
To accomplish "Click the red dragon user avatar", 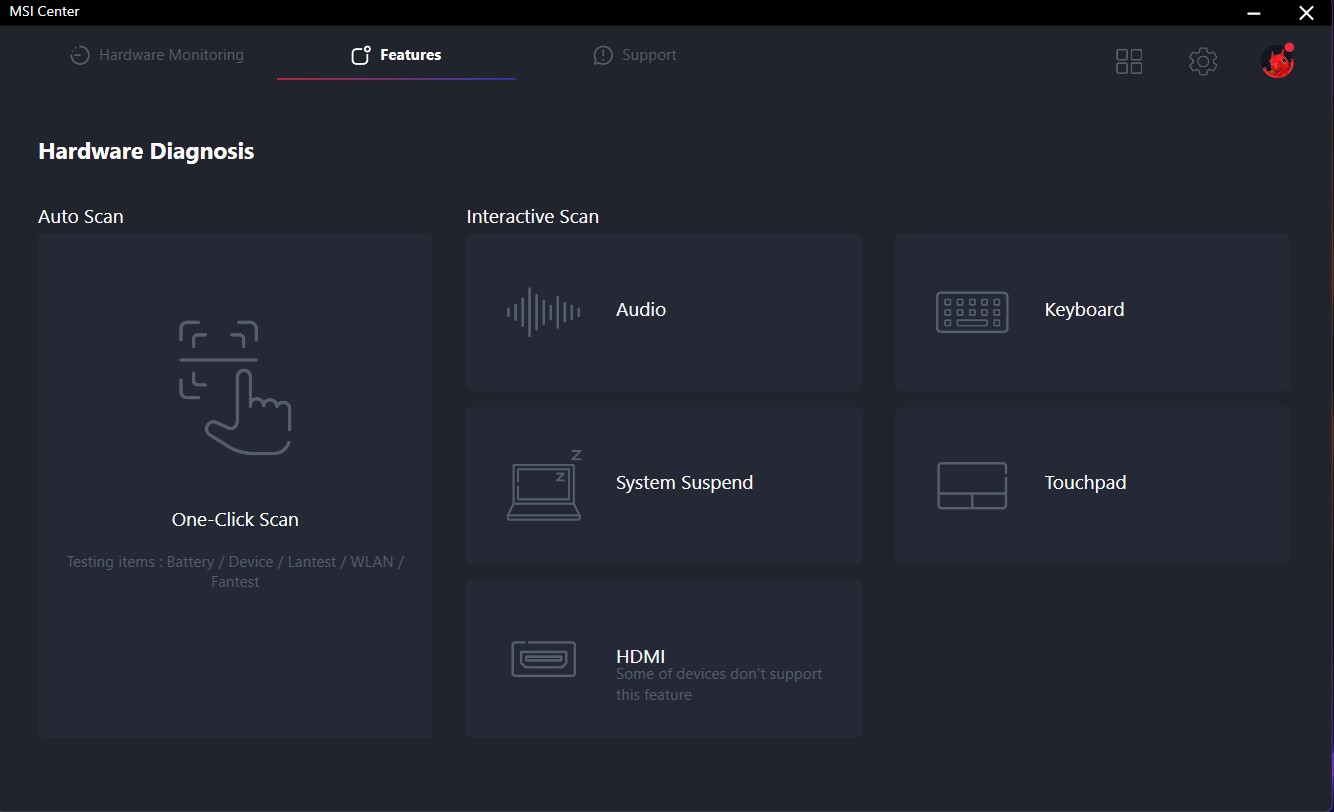I will coord(1277,61).
